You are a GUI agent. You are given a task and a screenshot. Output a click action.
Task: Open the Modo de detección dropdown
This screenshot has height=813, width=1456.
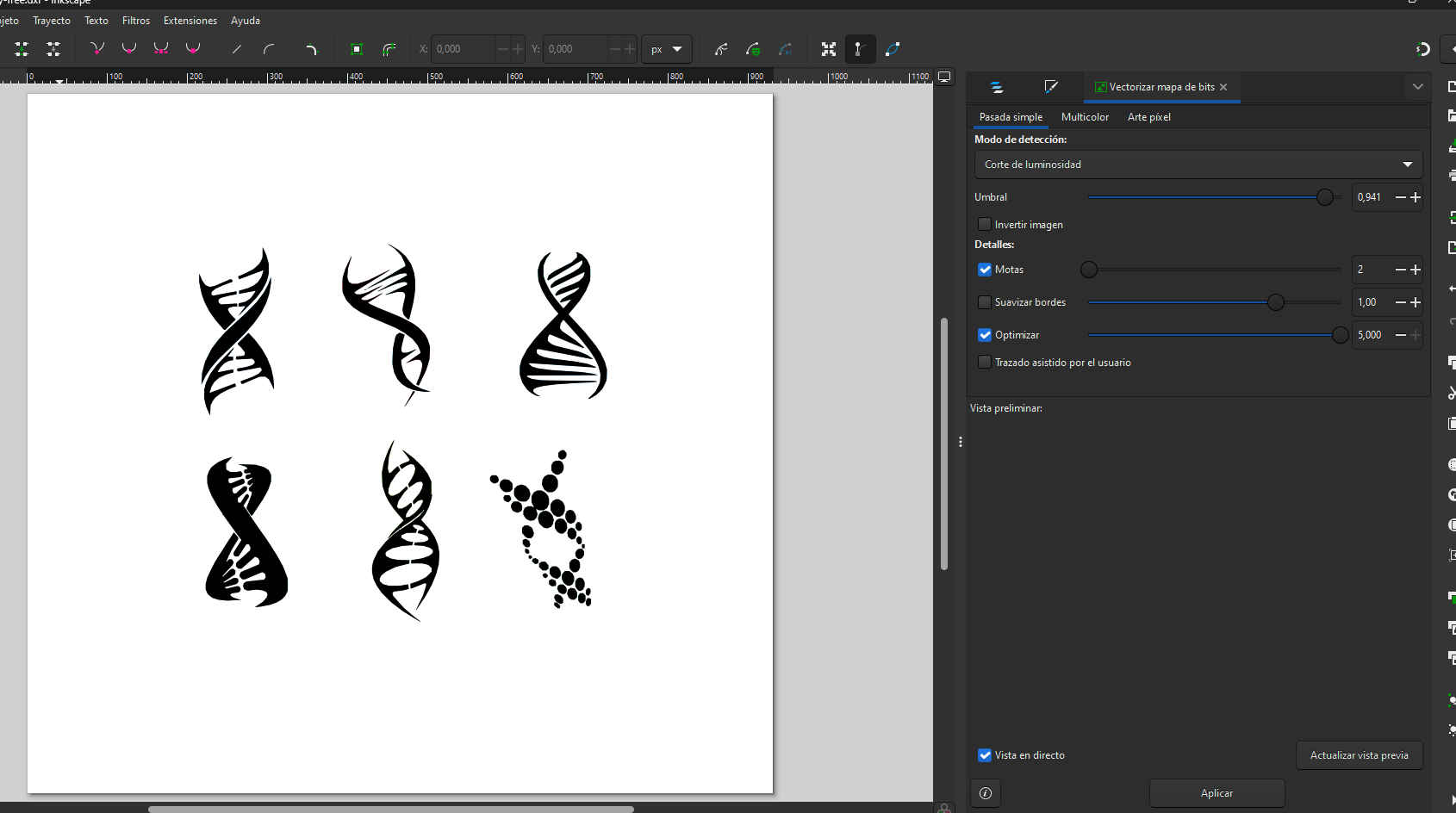pyautogui.click(x=1198, y=164)
